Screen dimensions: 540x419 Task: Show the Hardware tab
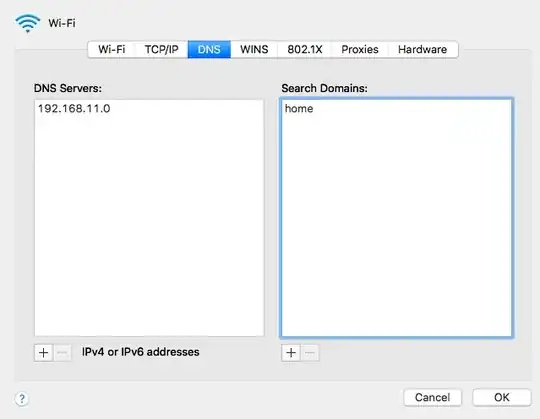423,49
